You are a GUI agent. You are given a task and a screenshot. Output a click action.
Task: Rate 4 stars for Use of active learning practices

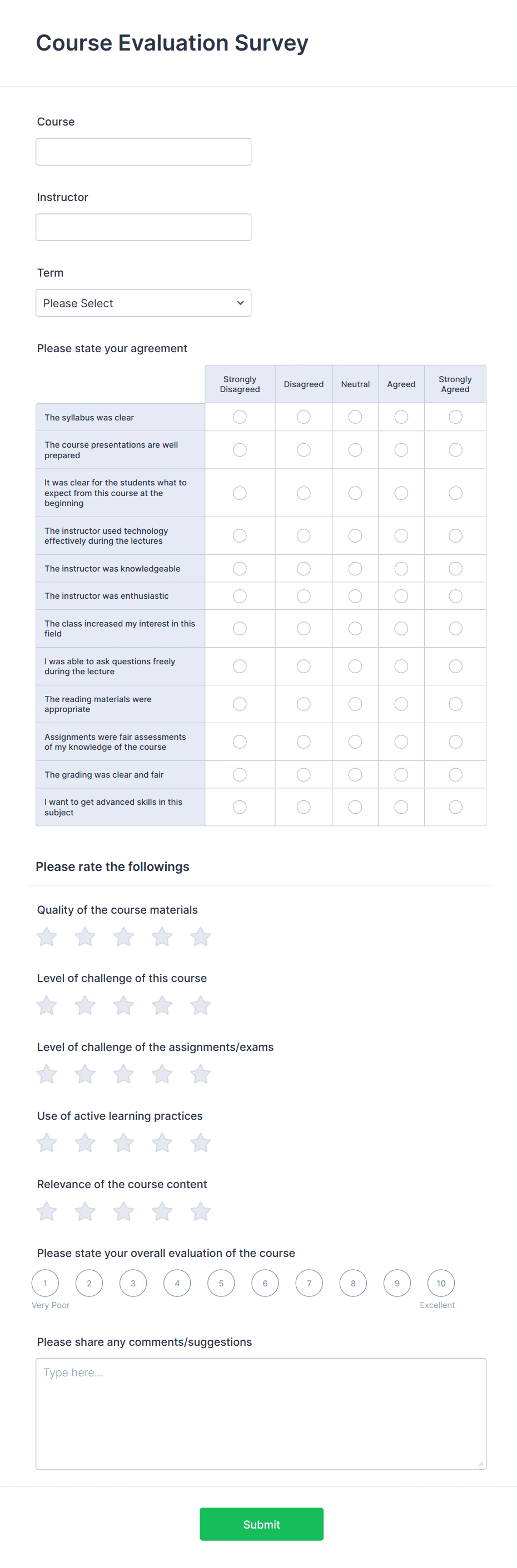point(162,1143)
